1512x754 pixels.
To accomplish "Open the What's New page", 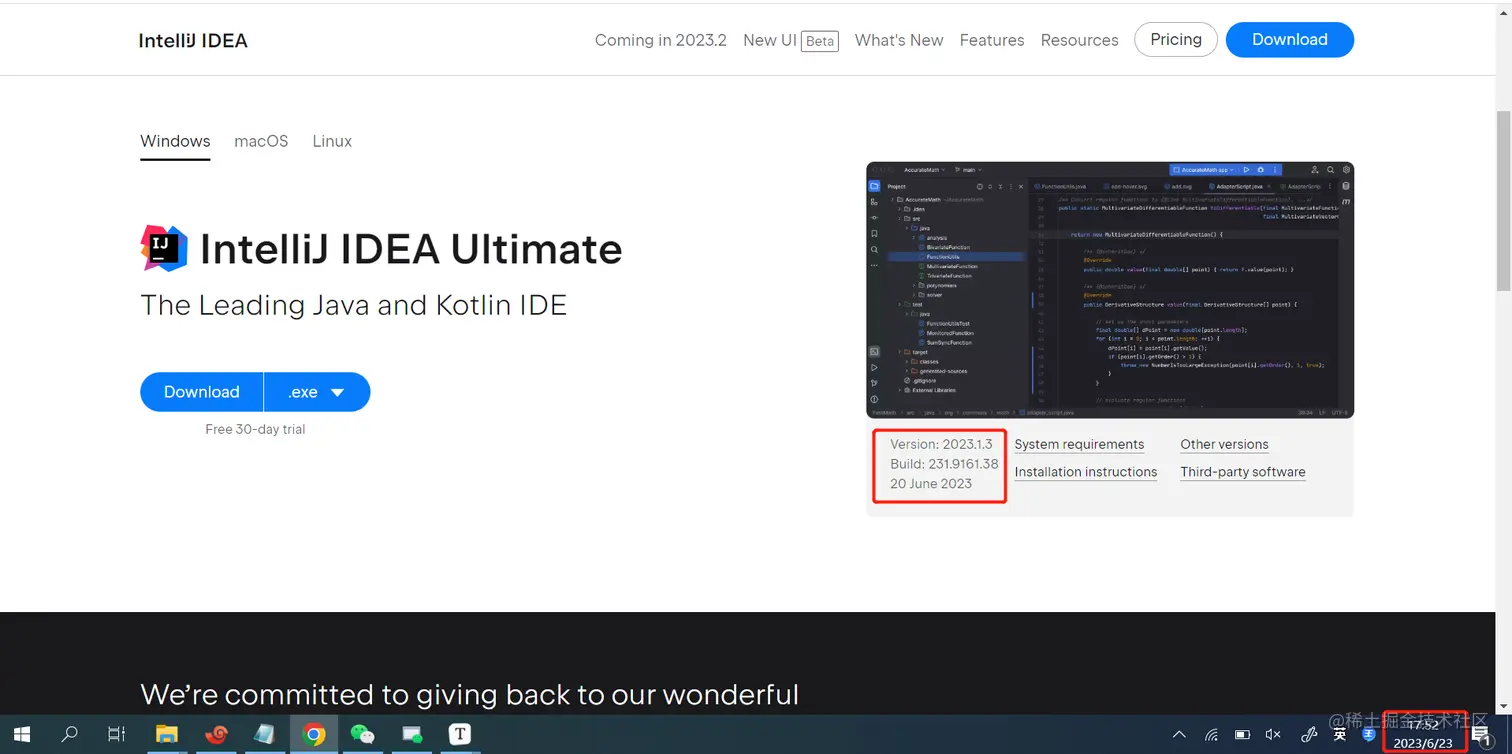I will coord(899,40).
